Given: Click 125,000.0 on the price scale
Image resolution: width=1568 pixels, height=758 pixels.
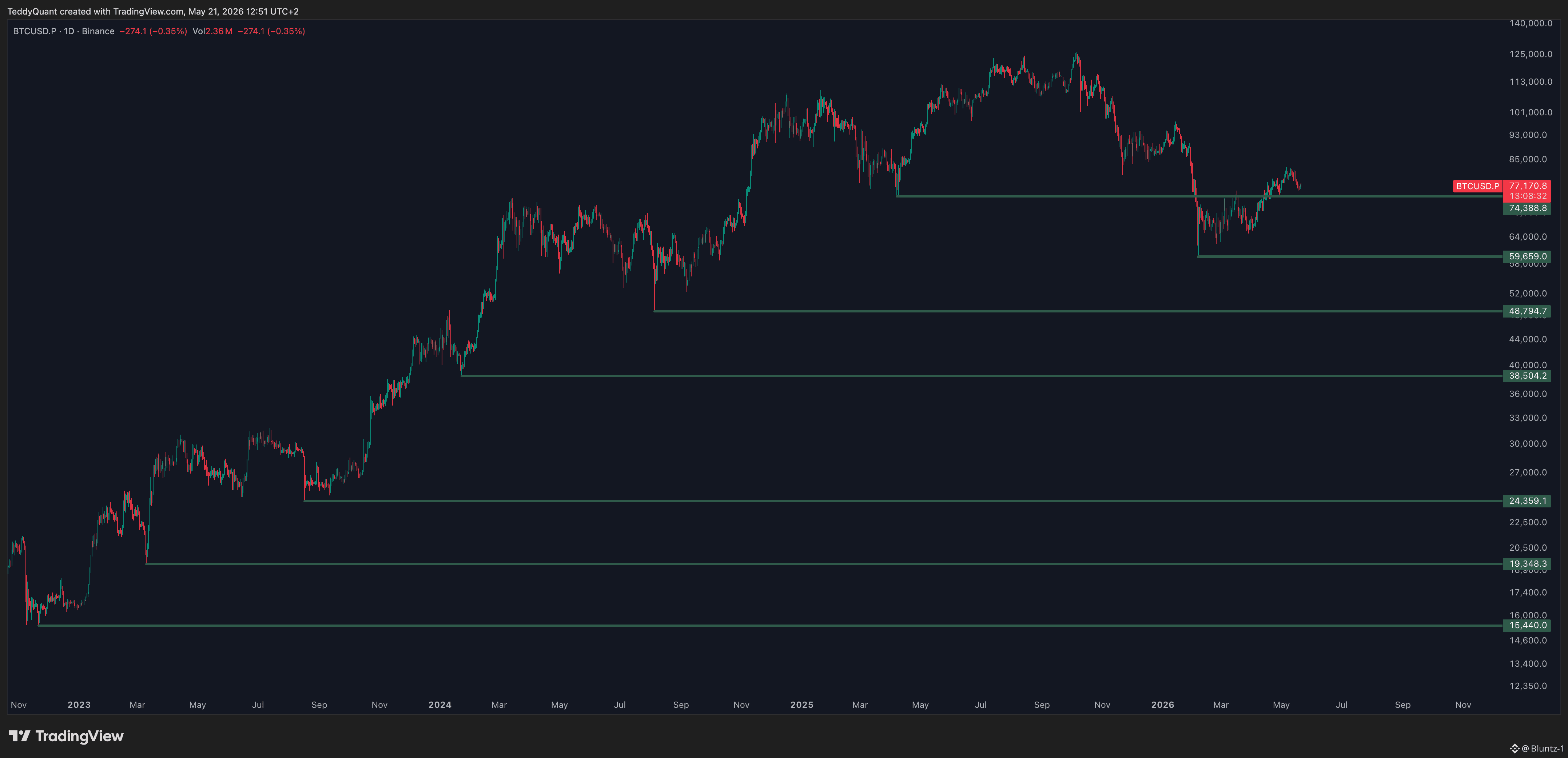Looking at the screenshot, I should [x=1531, y=54].
